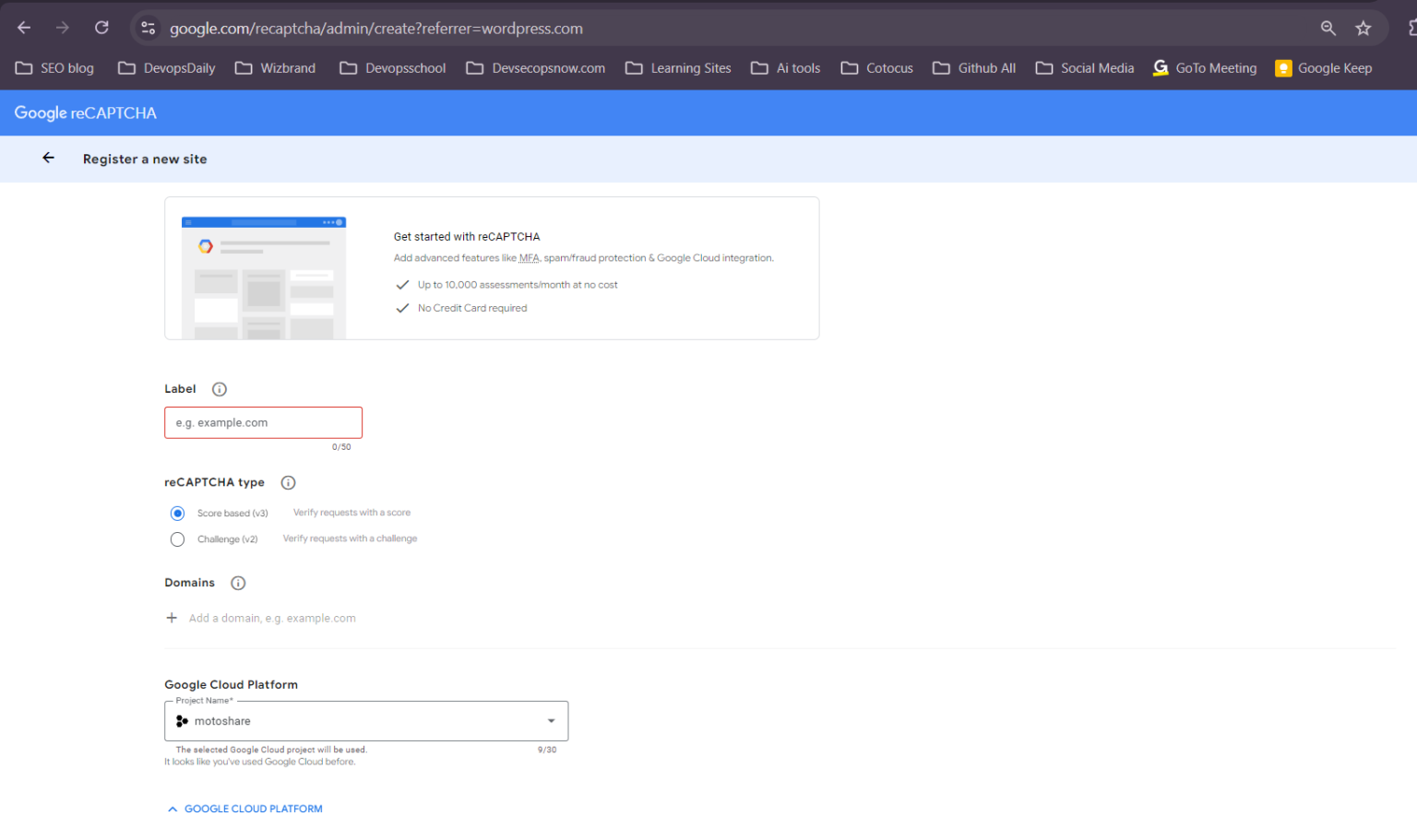
Task: Click inside the Label input field
Action: pyautogui.click(x=263, y=422)
